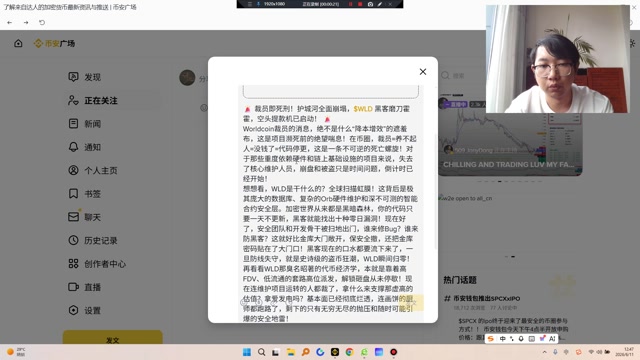Open 书签 bookmarks icon
640x360 pixels.
tap(73, 193)
